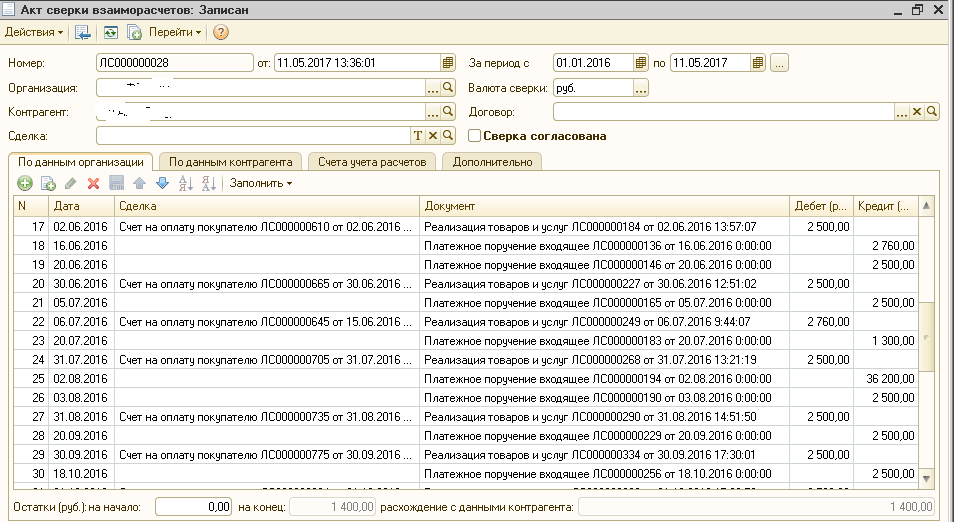Image resolution: width=954 pixels, height=522 pixels.
Task: Click the Валюта сверки руб. field
Action: tap(593, 88)
